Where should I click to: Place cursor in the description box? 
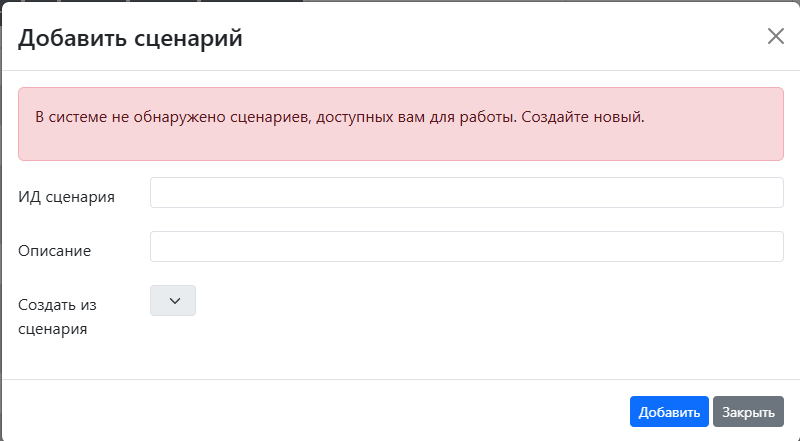click(466, 247)
